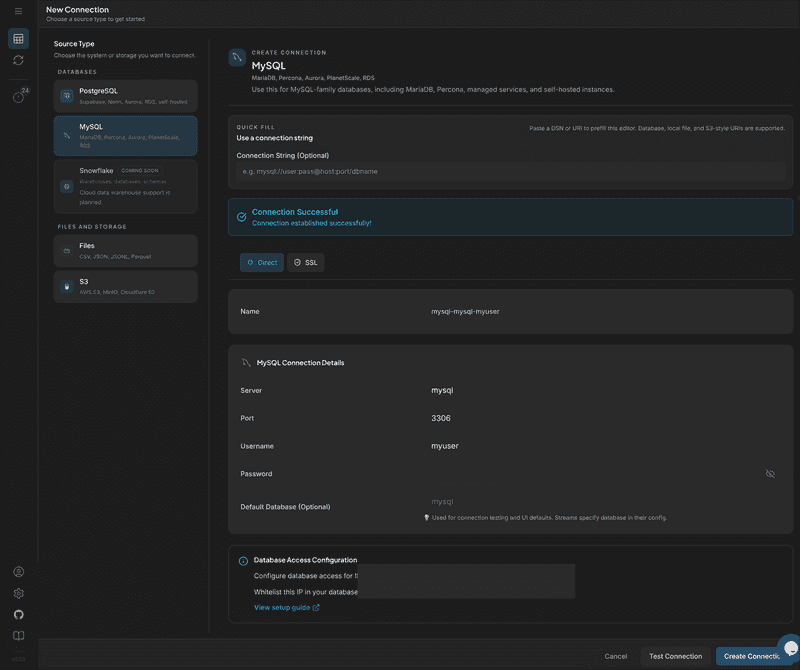The image size is (800, 670).
Task: Click the Test Connection button
Action: point(676,656)
